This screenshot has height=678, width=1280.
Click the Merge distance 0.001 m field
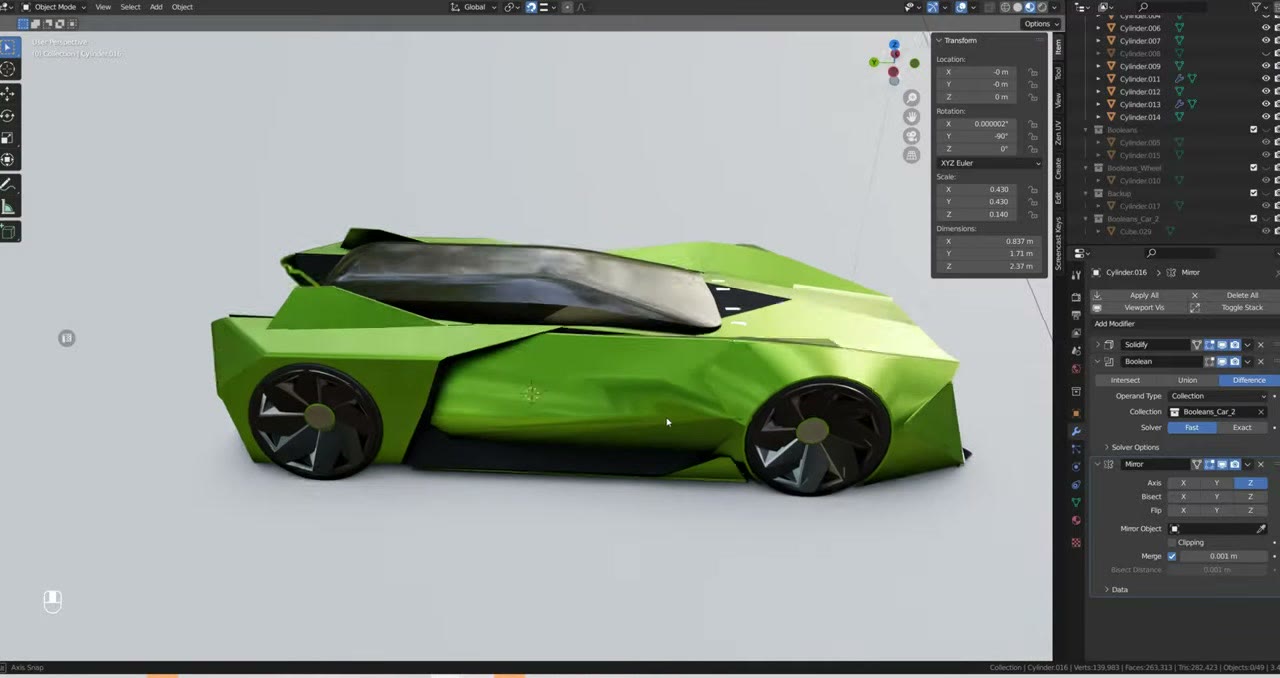tap(1223, 556)
